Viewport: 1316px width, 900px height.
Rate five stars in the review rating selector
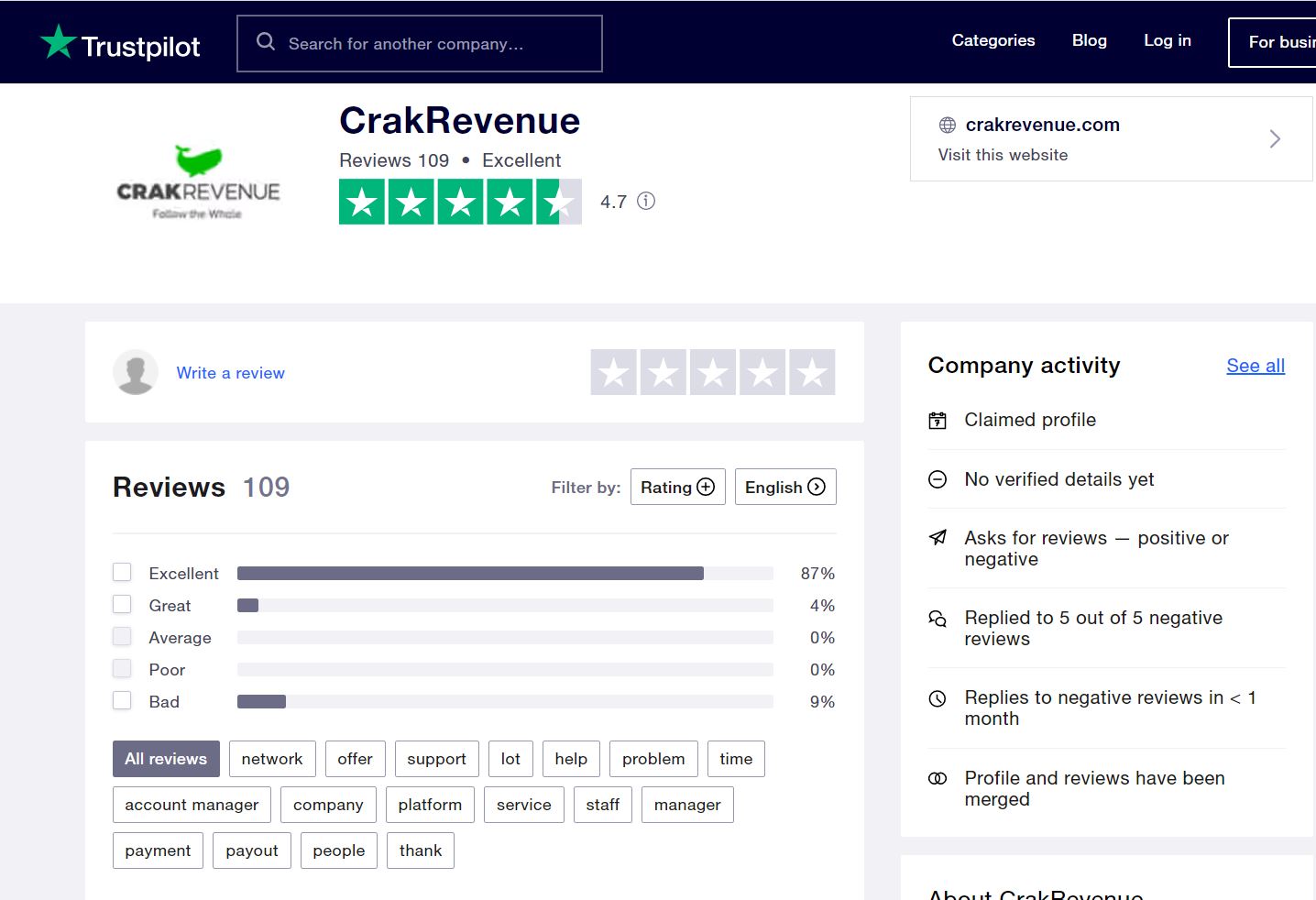point(812,372)
